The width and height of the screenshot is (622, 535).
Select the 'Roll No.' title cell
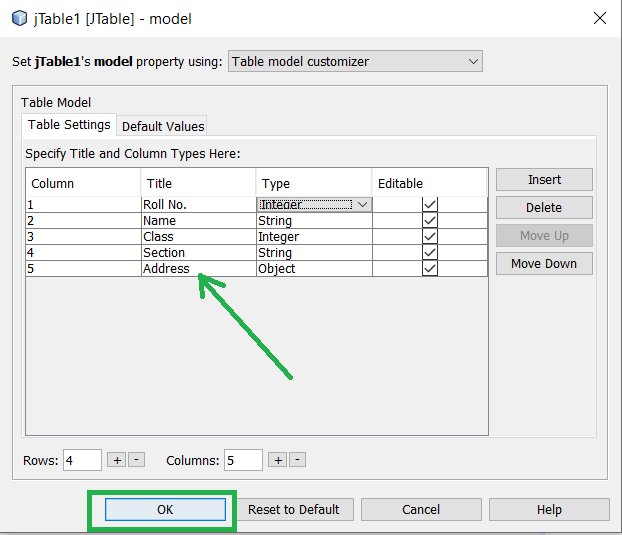(x=199, y=205)
